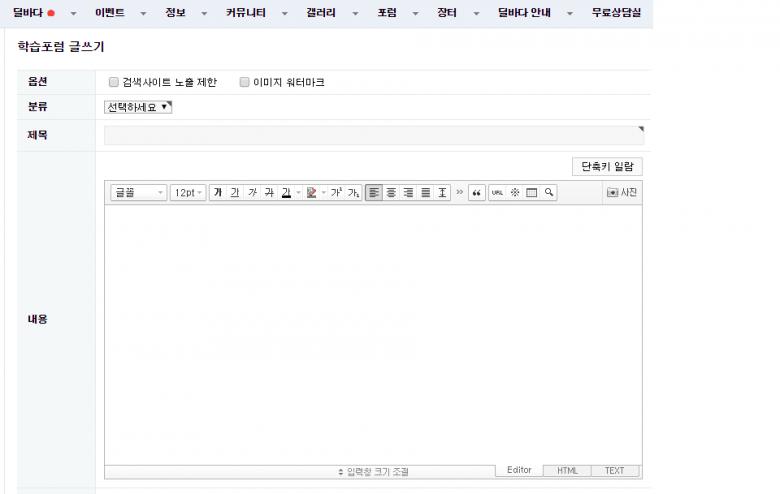Open the 글꼴 font family dropdown
The height and width of the screenshot is (494, 780).
point(138,193)
